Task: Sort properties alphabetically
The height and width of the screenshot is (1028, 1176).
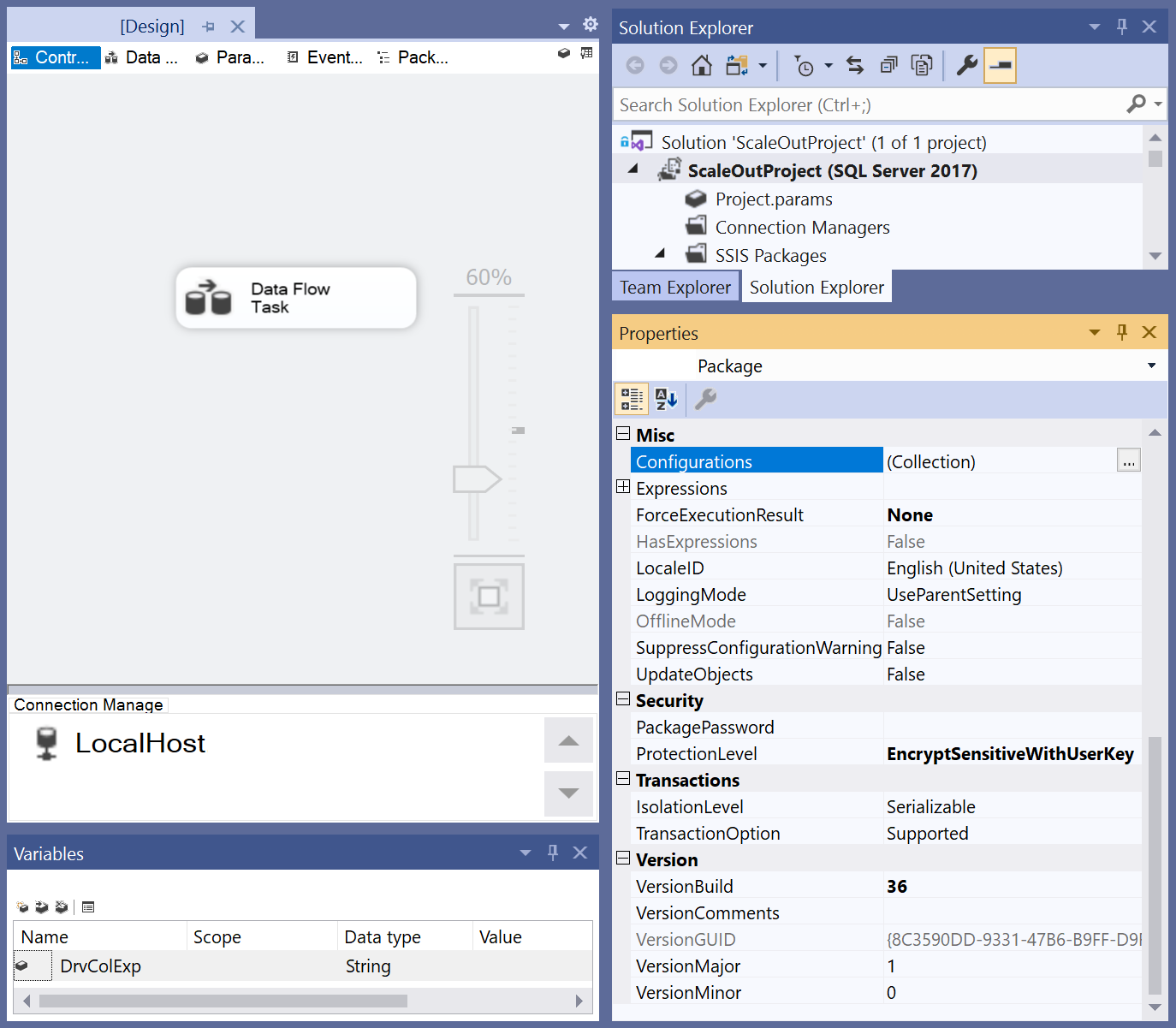Action: click(x=666, y=399)
